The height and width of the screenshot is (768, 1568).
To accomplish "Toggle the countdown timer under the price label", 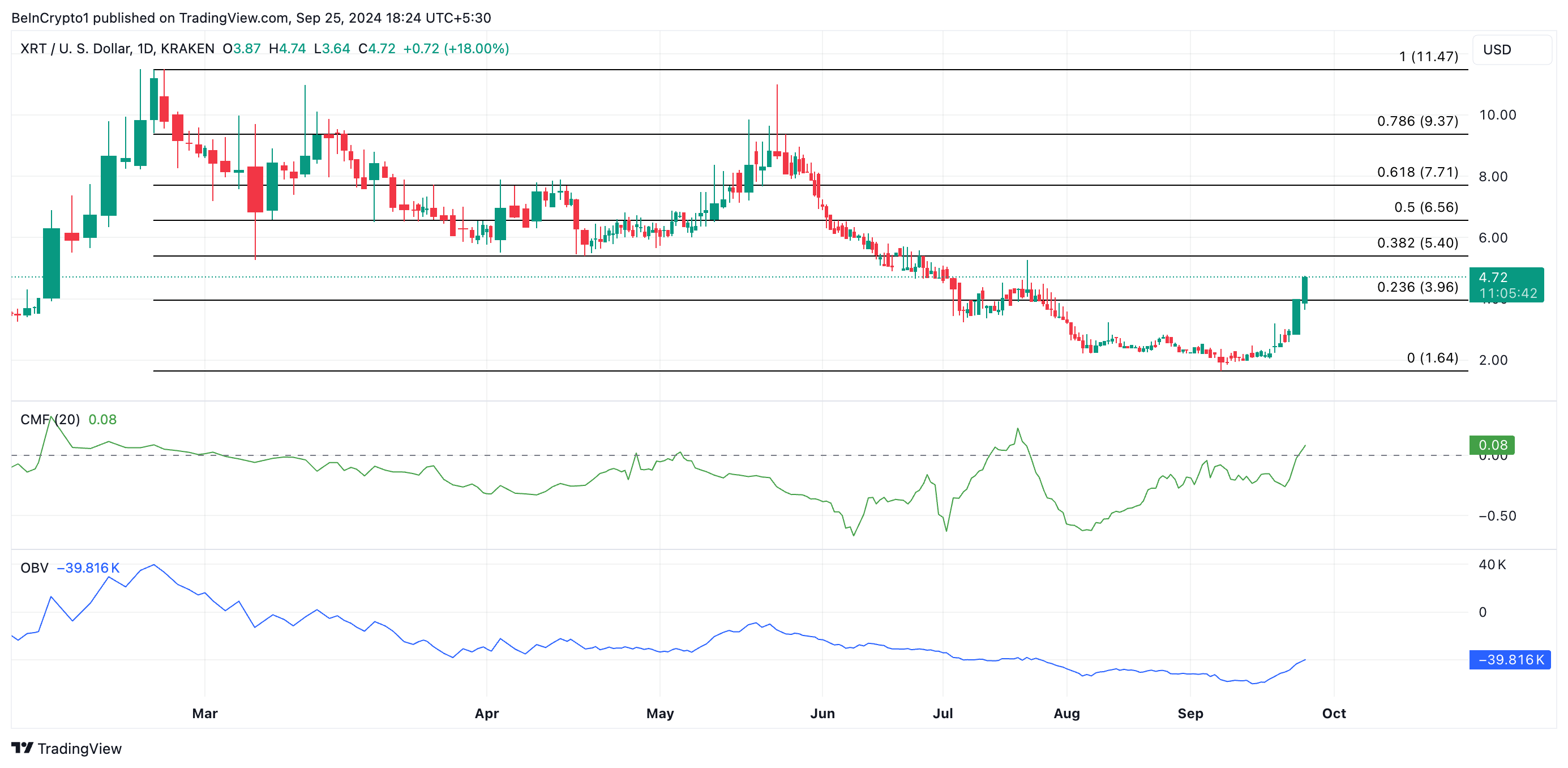I will [x=1508, y=293].
